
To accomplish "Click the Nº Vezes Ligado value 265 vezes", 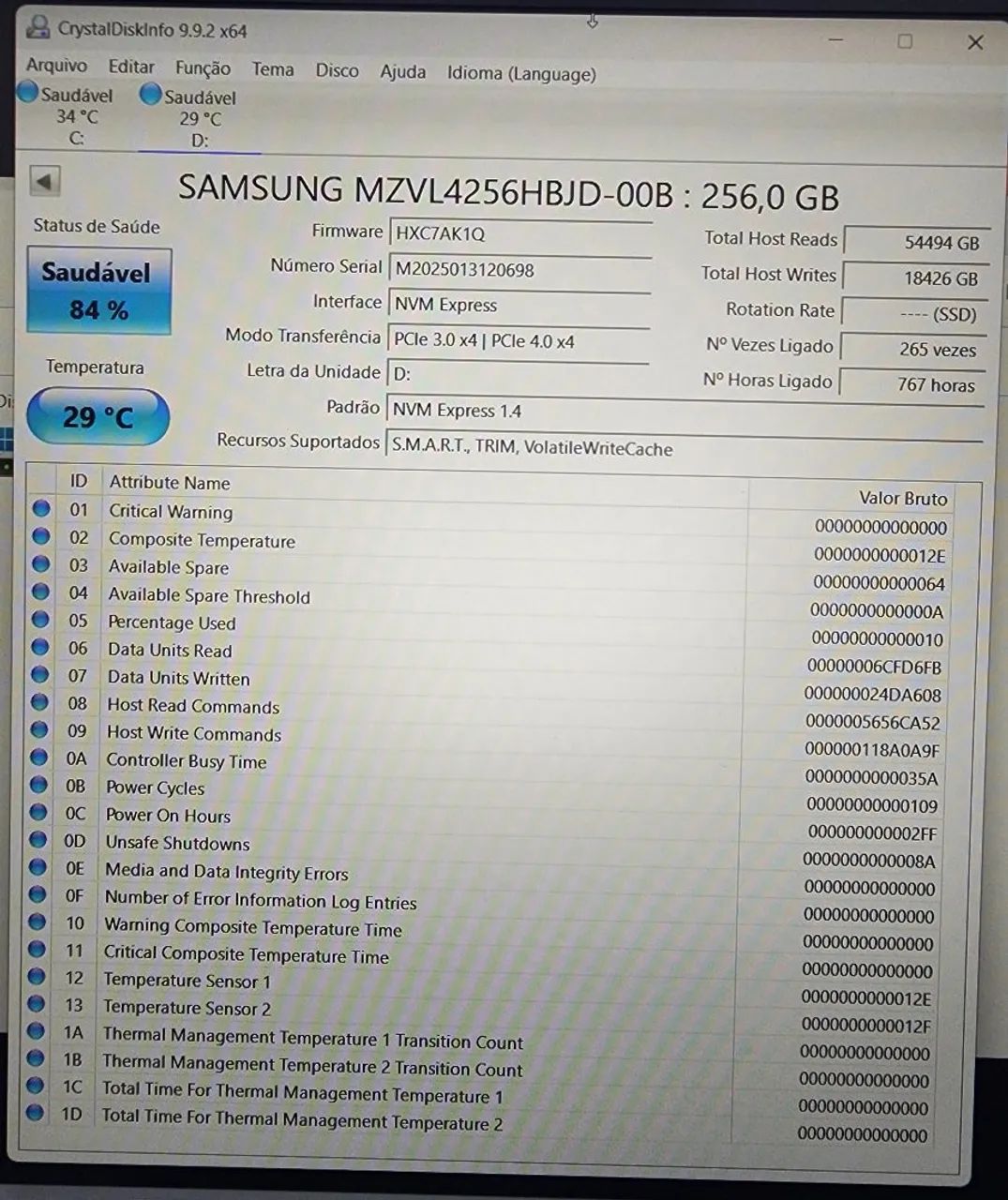I will pos(913,349).
